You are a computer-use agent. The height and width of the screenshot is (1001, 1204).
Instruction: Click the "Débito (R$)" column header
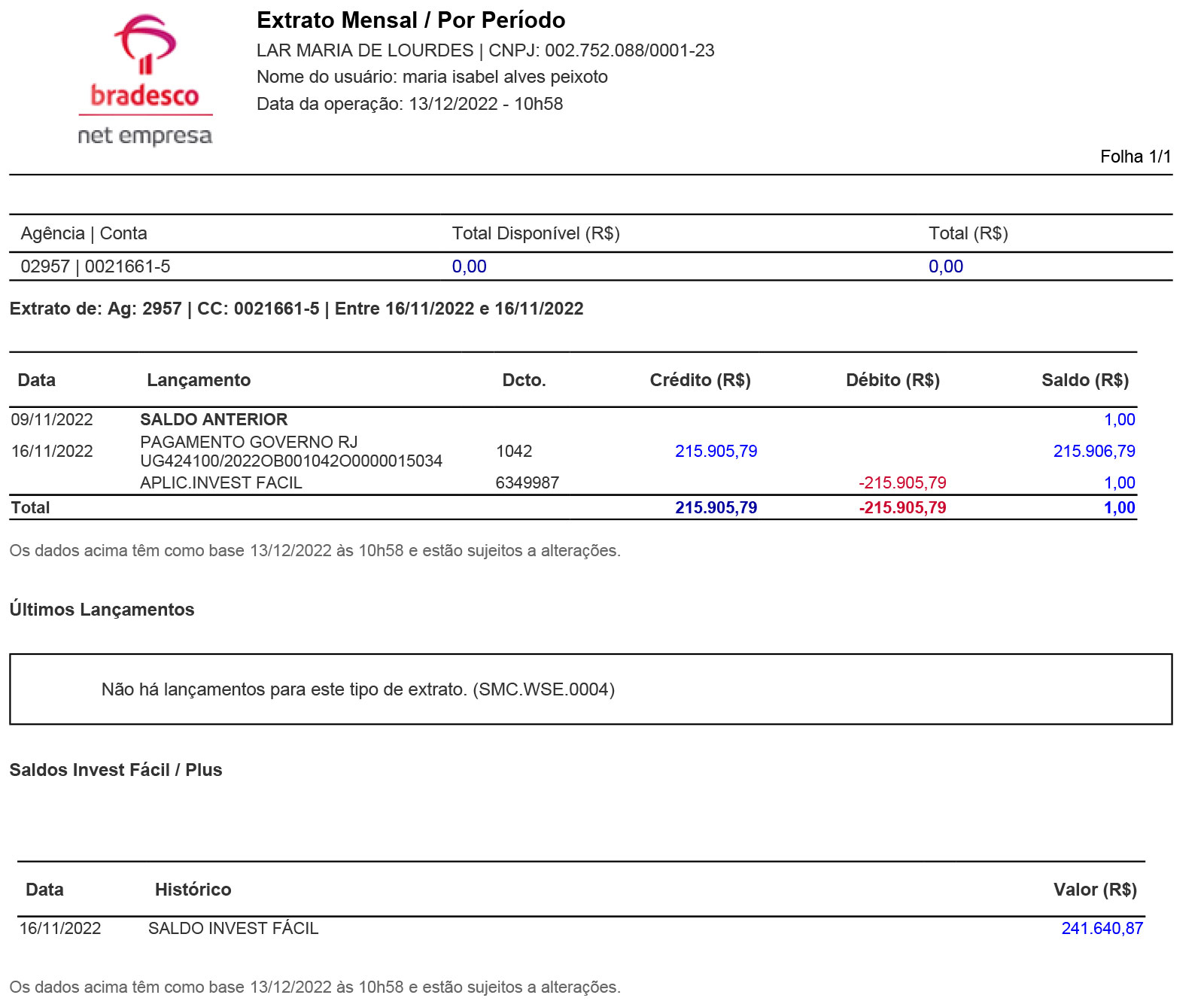(892, 380)
